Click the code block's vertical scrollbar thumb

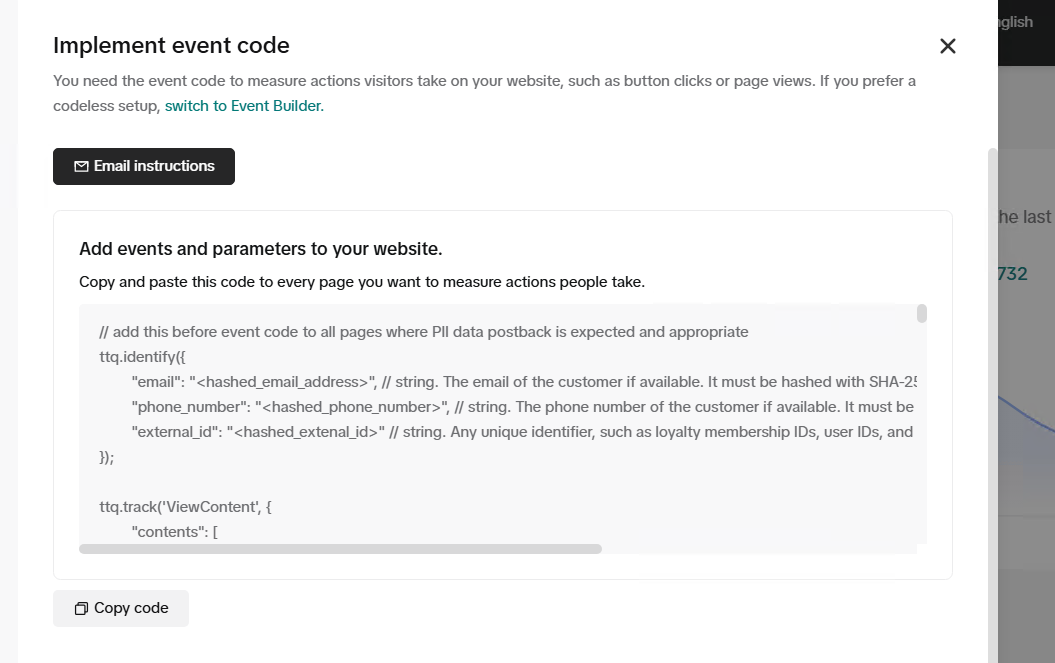(x=922, y=314)
